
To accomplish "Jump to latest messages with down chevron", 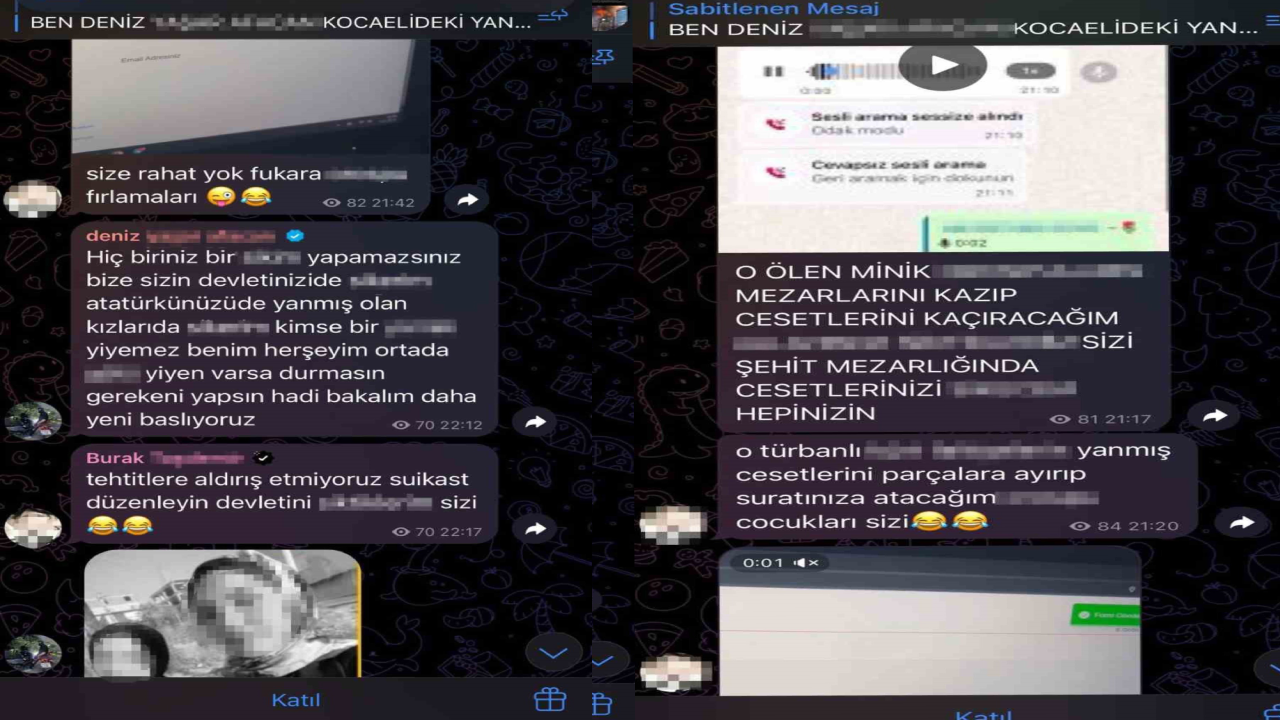I will pyautogui.click(x=553, y=653).
